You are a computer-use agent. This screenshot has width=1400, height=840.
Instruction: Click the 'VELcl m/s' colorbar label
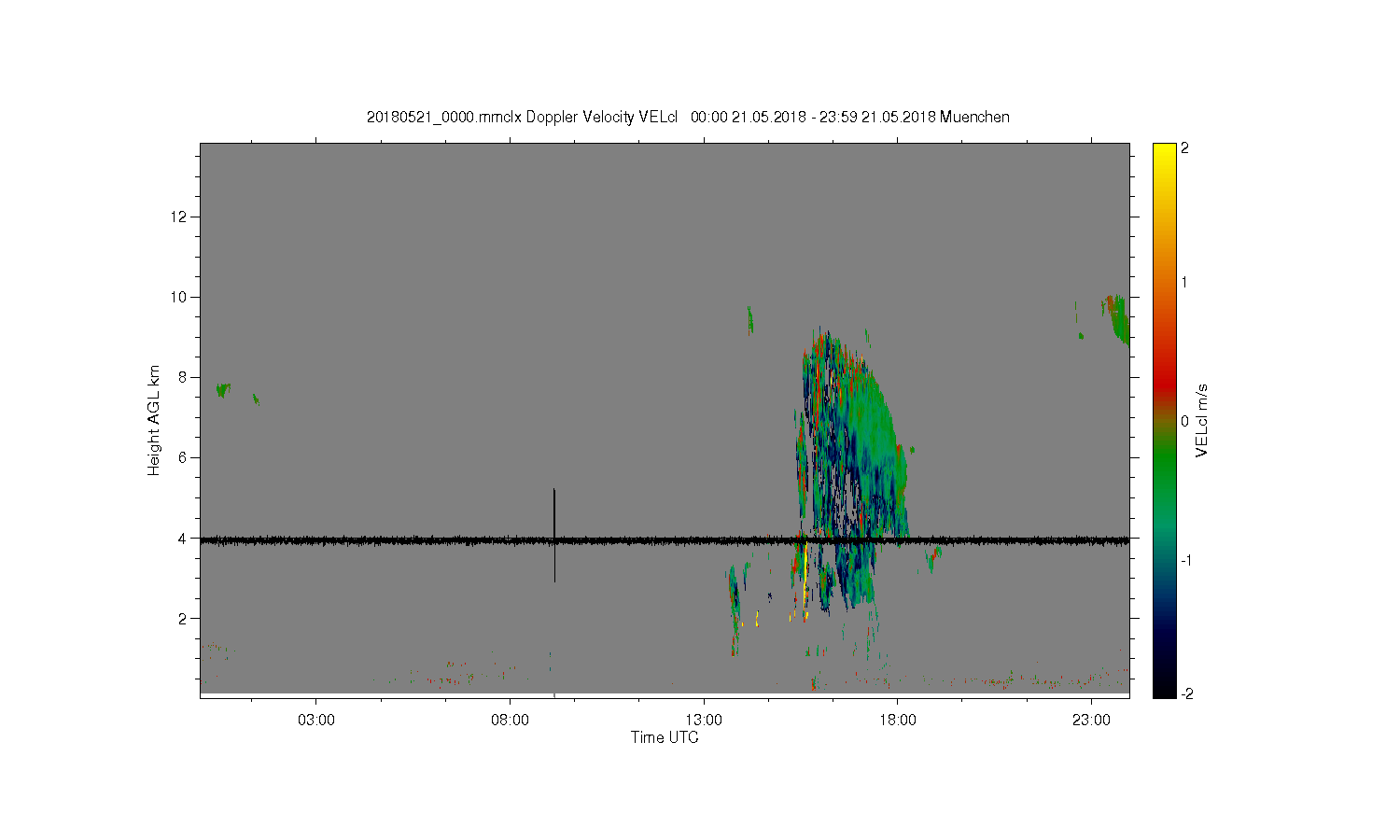1202,420
